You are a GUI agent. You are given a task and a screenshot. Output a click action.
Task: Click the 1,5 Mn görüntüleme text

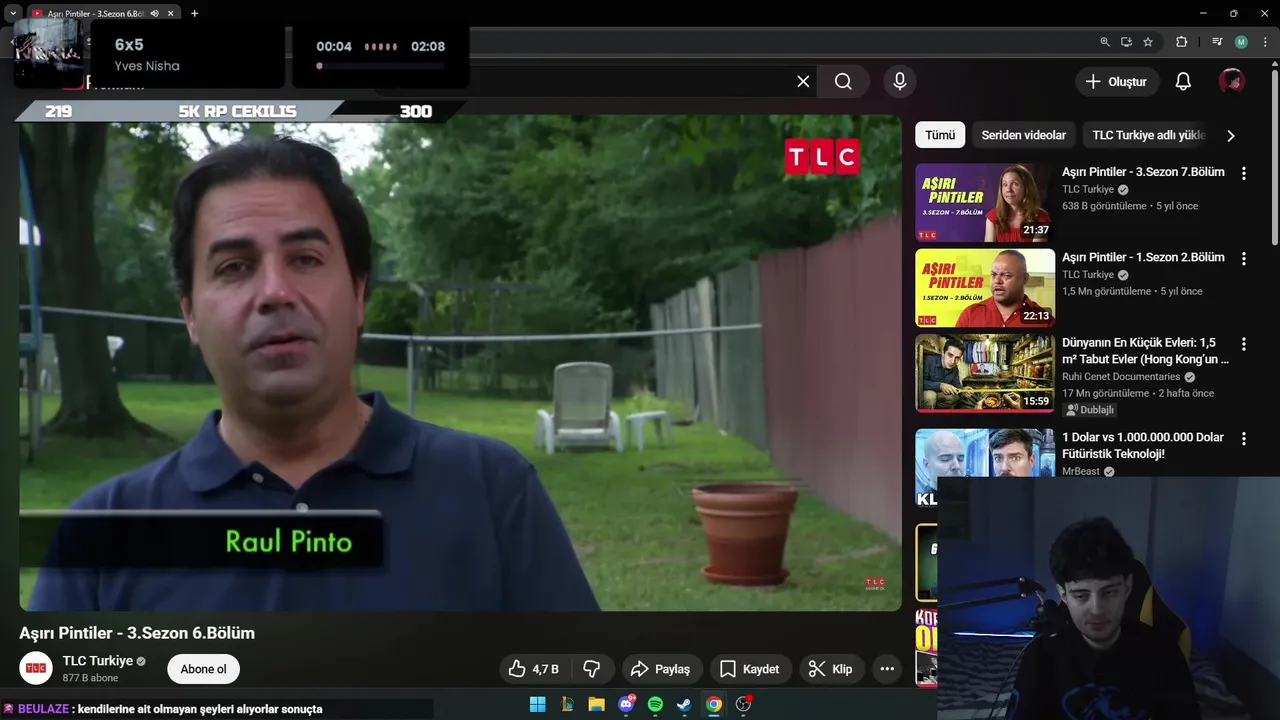pyautogui.click(x=1106, y=291)
